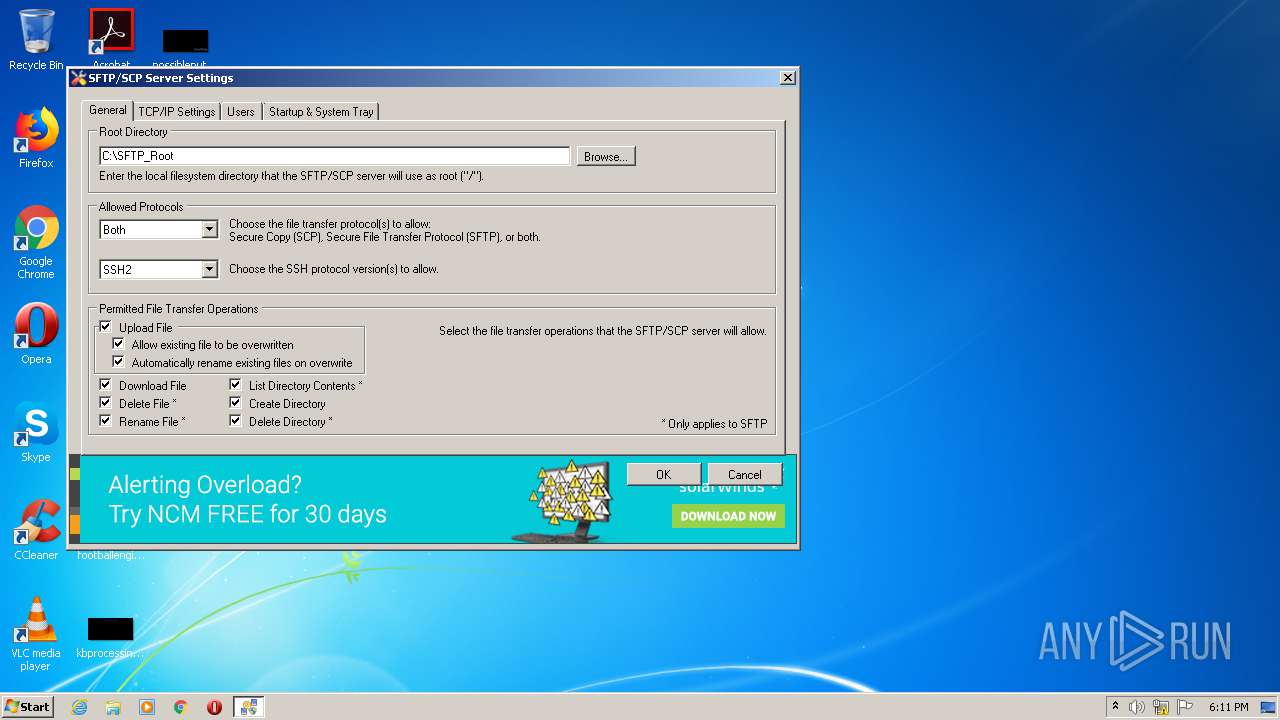Click the DOWNLOAD NOW ad button
The image size is (1280, 720).
pyautogui.click(x=728, y=516)
